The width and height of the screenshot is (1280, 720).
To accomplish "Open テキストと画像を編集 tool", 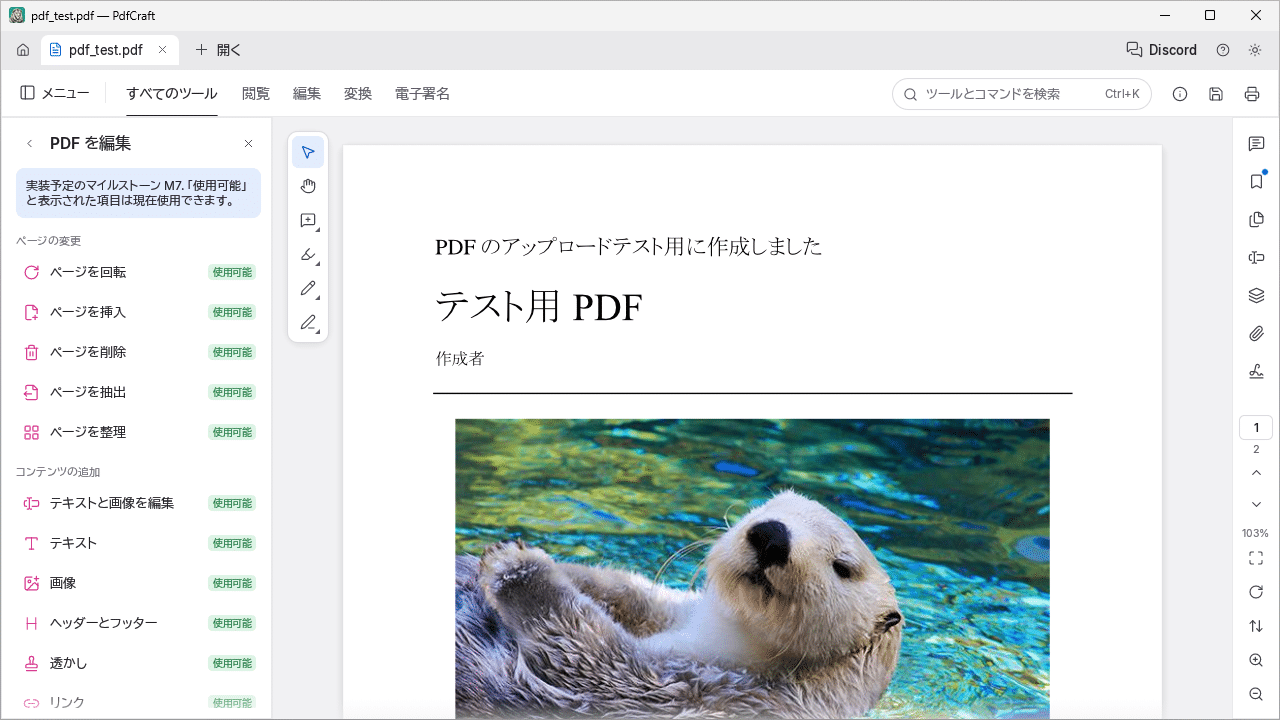I will click(136, 503).
